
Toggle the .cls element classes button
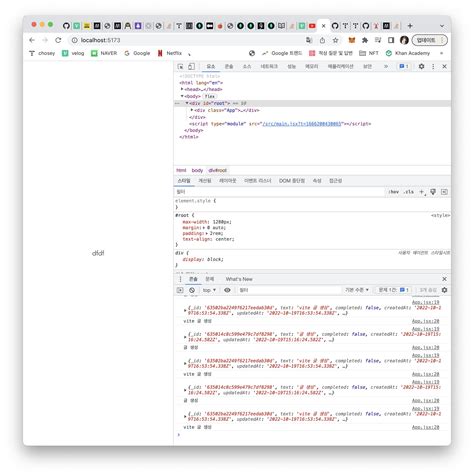pyautogui.click(x=408, y=192)
